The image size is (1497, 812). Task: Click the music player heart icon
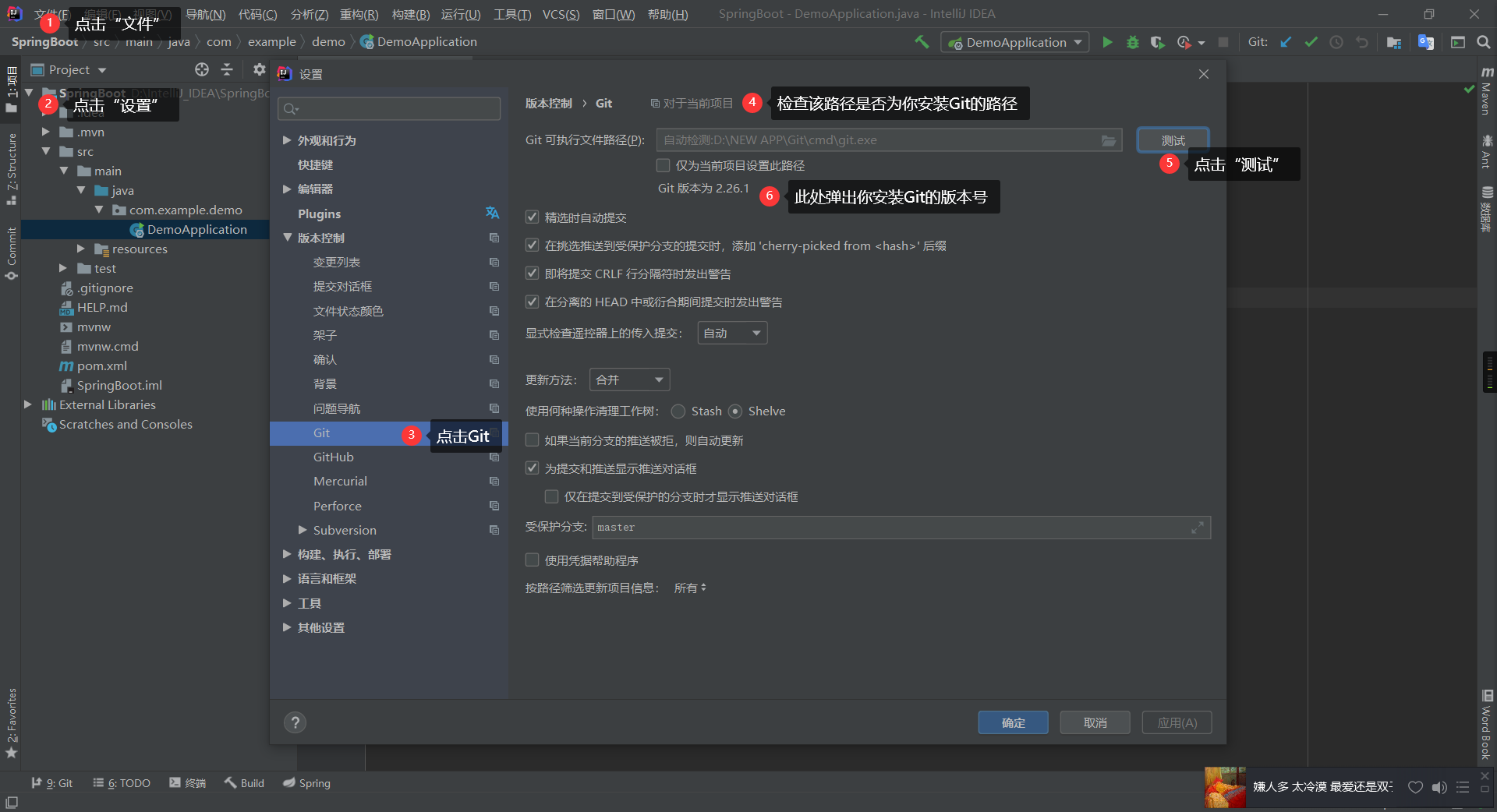click(x=1415, y=787)
